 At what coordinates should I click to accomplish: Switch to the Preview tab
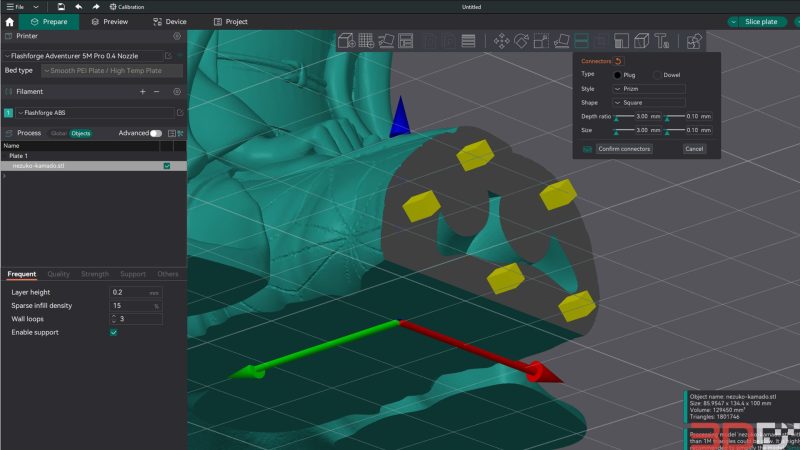110,21
